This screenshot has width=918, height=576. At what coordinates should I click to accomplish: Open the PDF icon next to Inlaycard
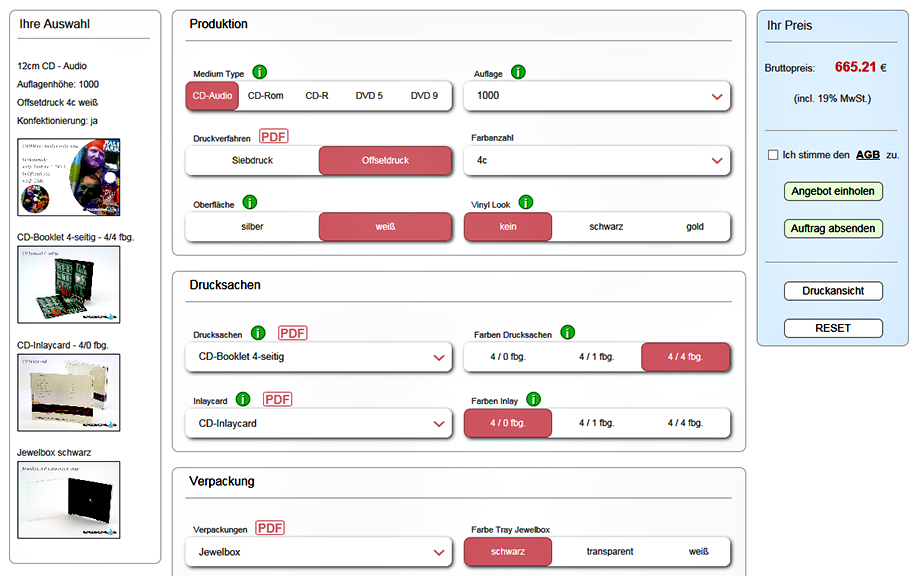click(x=278, y=399)
